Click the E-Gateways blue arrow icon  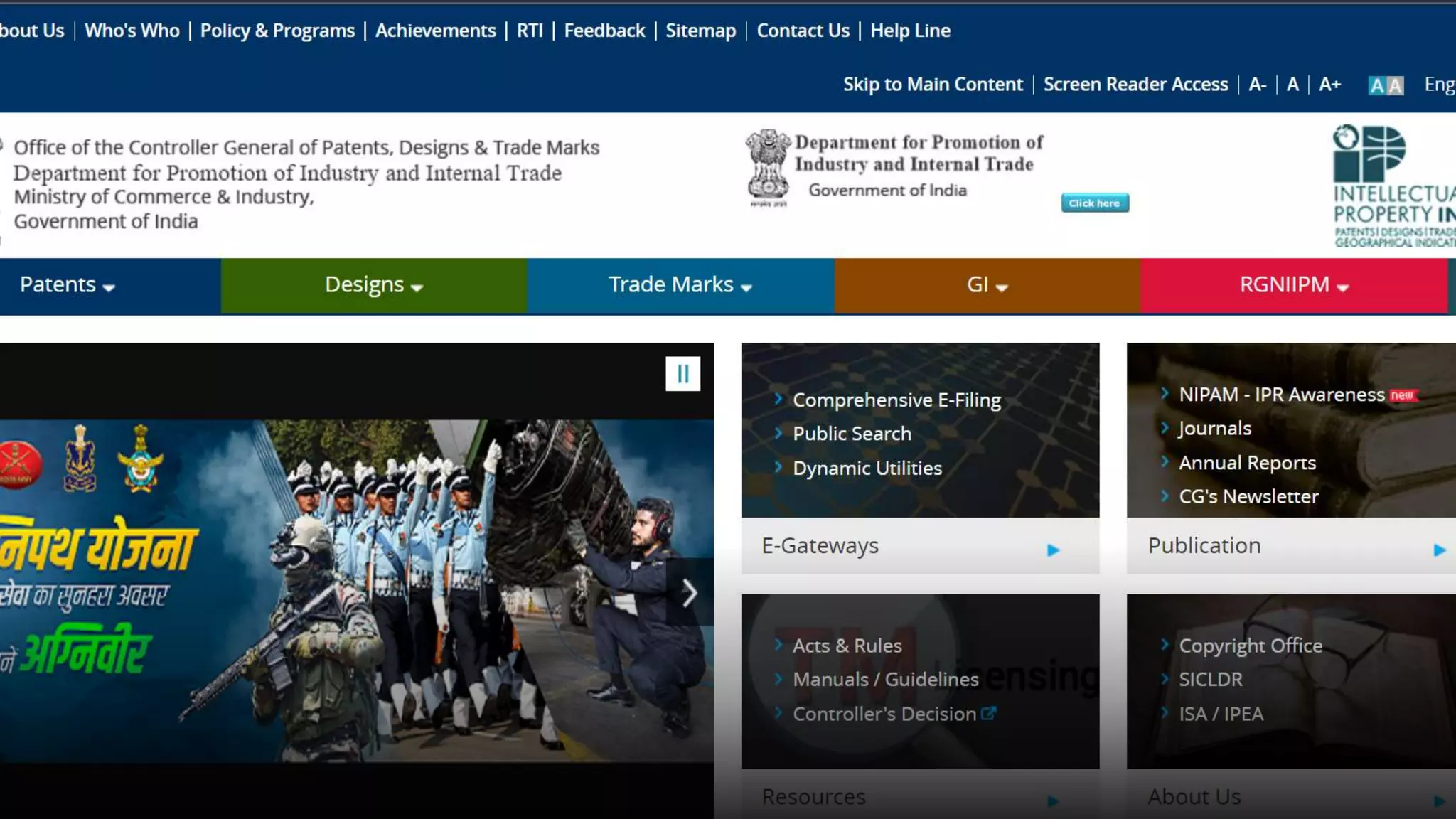coord(1053,550)
